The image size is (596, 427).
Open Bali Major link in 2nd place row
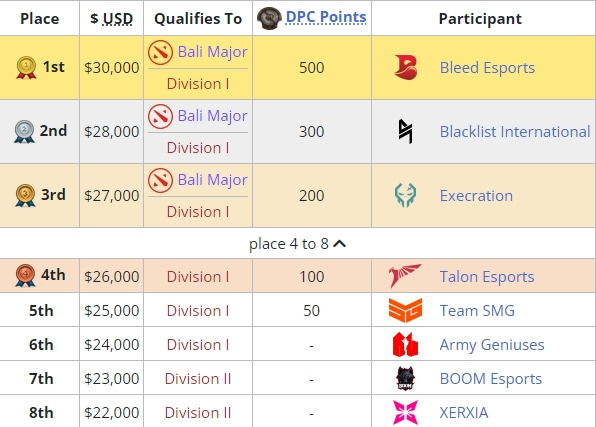(212, 116)
